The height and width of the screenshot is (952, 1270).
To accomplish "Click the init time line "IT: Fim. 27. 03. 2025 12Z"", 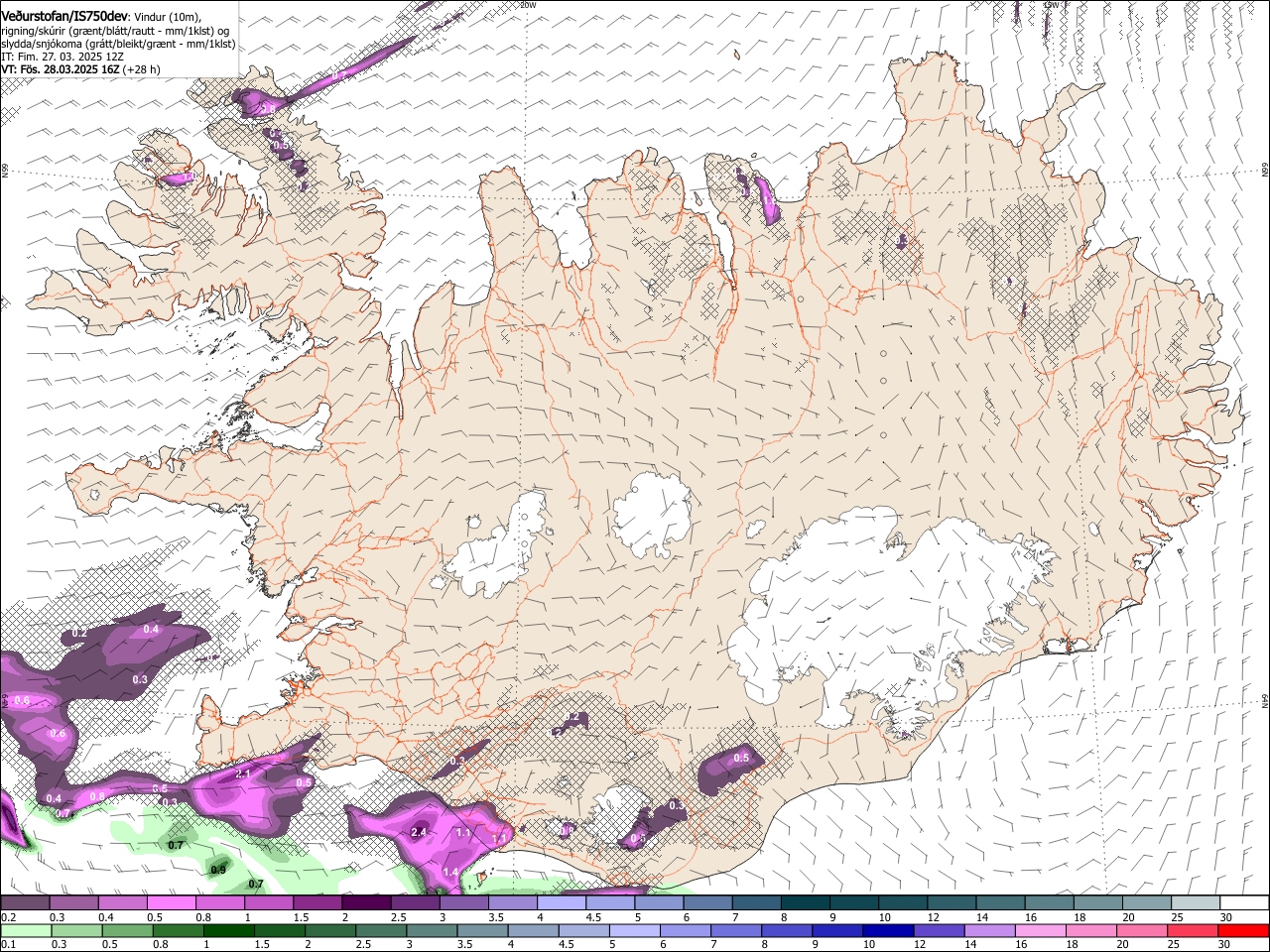I will [x=63, y=57].
